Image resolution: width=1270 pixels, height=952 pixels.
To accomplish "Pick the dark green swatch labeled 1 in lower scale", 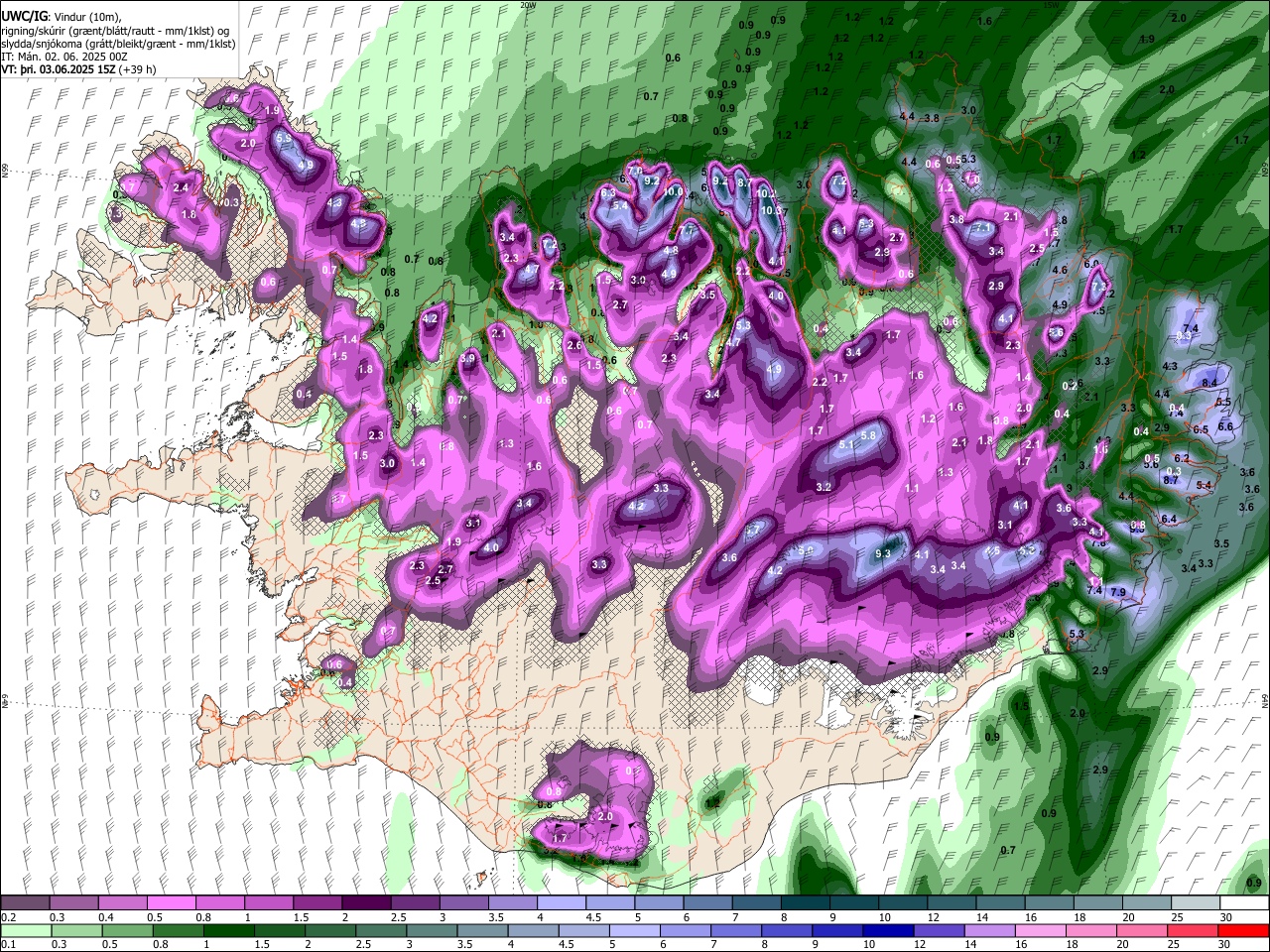I will [229, 931].
